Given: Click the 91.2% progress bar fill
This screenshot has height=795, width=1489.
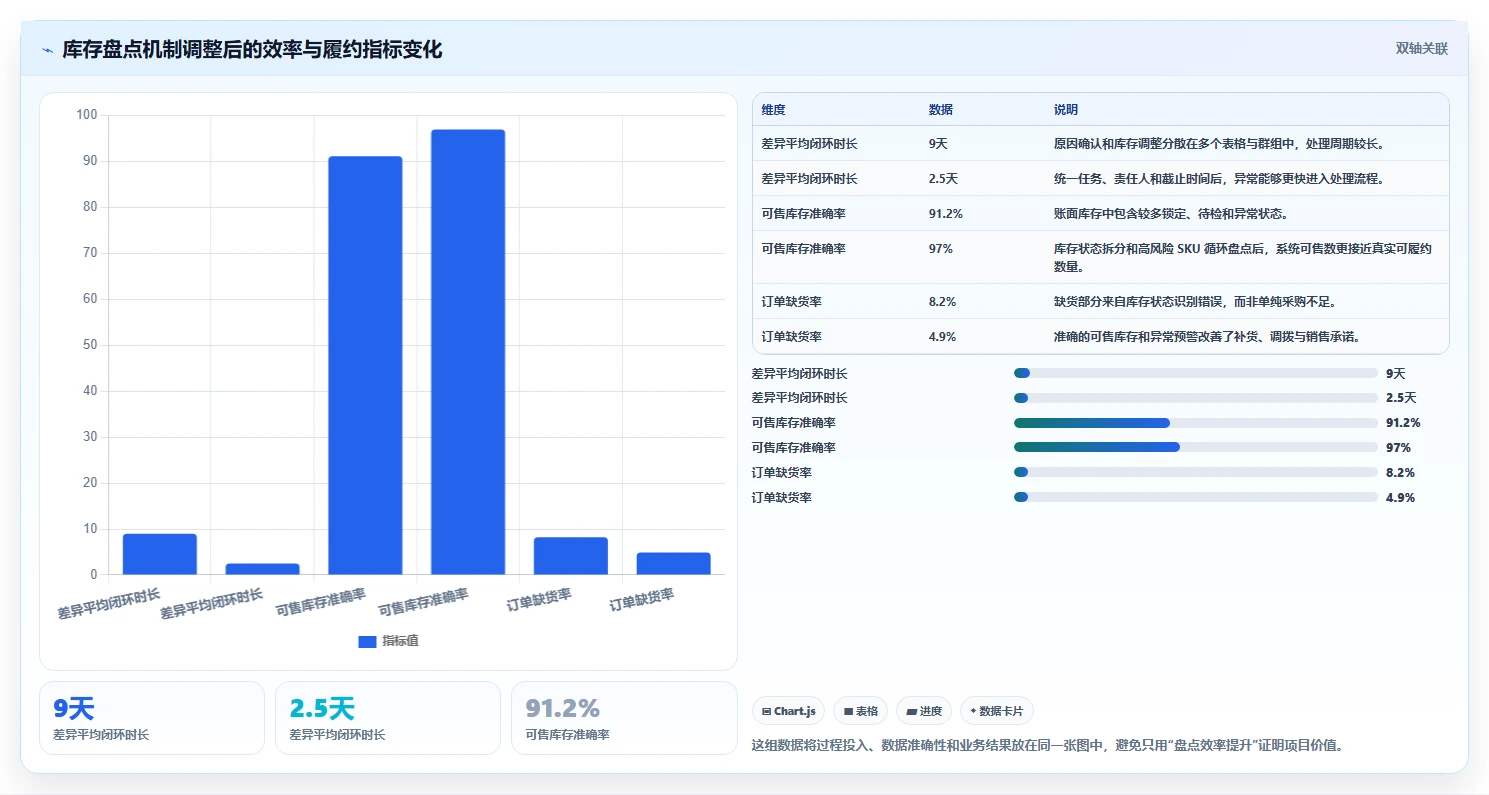Looking at the screenshot, I should pyautogui.click(x=1092, y=423).
